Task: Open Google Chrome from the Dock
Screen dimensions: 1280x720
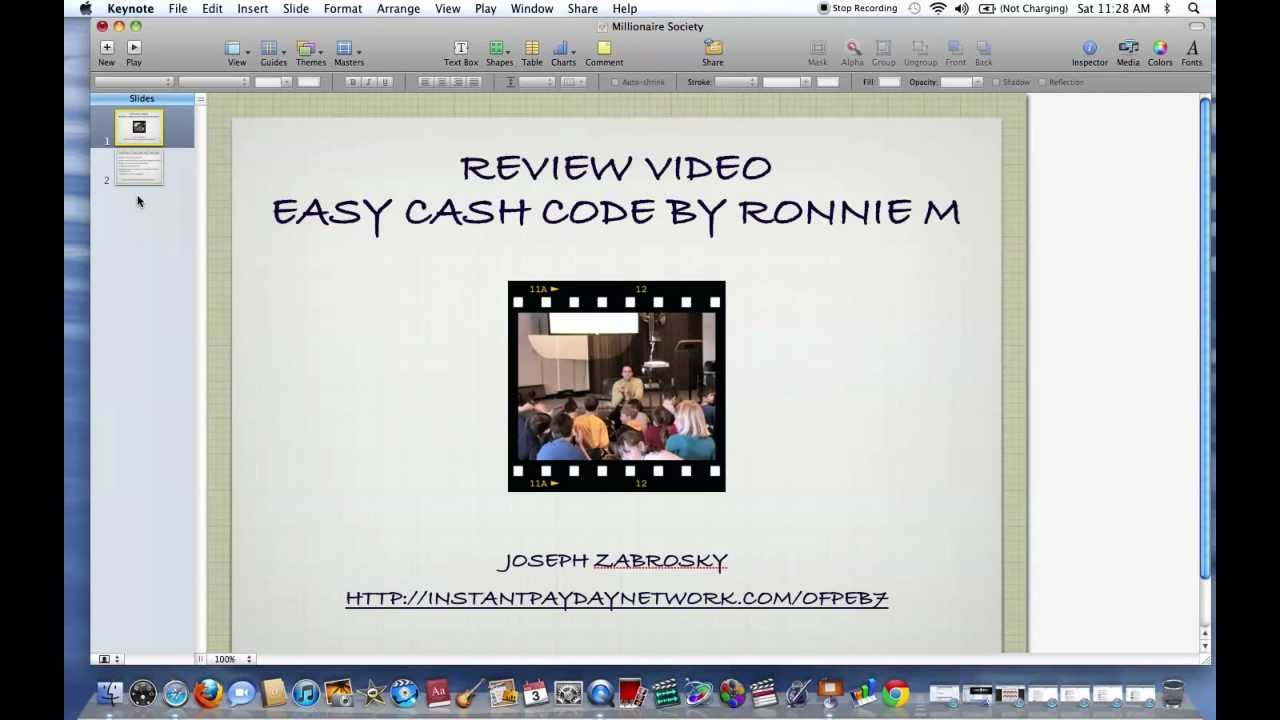Action: click(895, 693)
